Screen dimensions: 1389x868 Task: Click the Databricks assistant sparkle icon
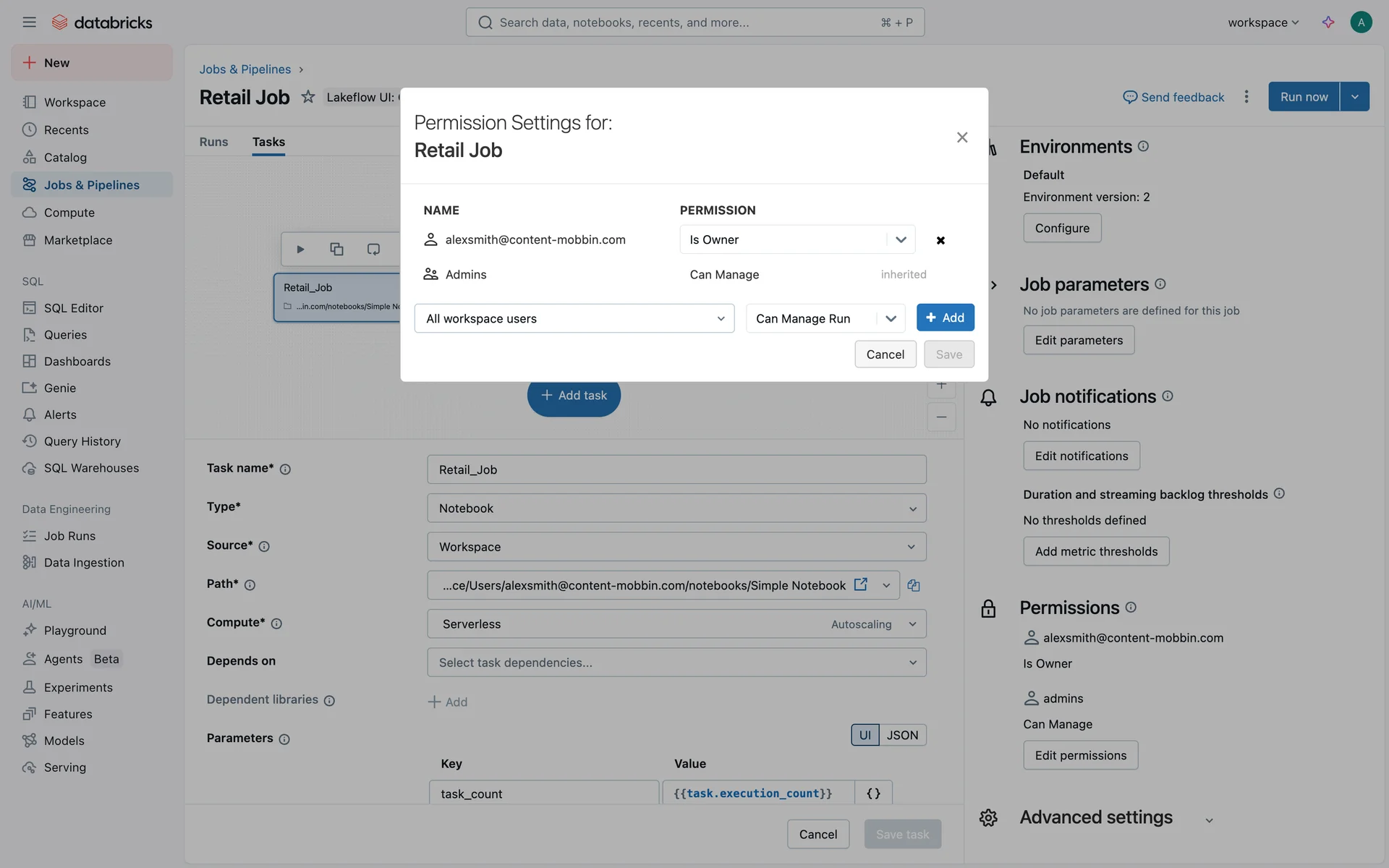pyautogui.click(x=1328, y=22)
